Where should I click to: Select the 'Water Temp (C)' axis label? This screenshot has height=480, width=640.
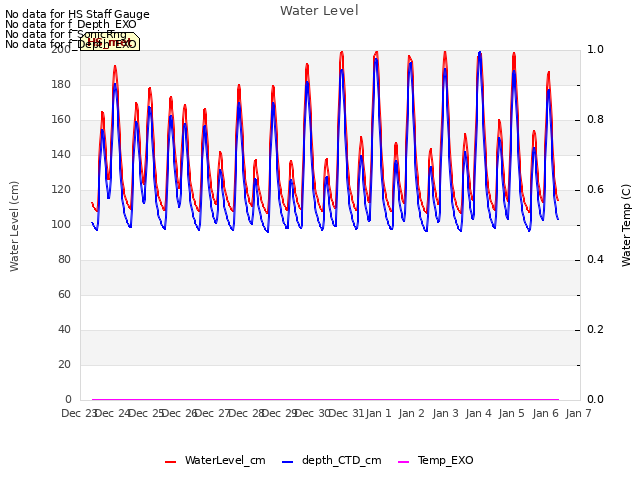pos(626,225)
